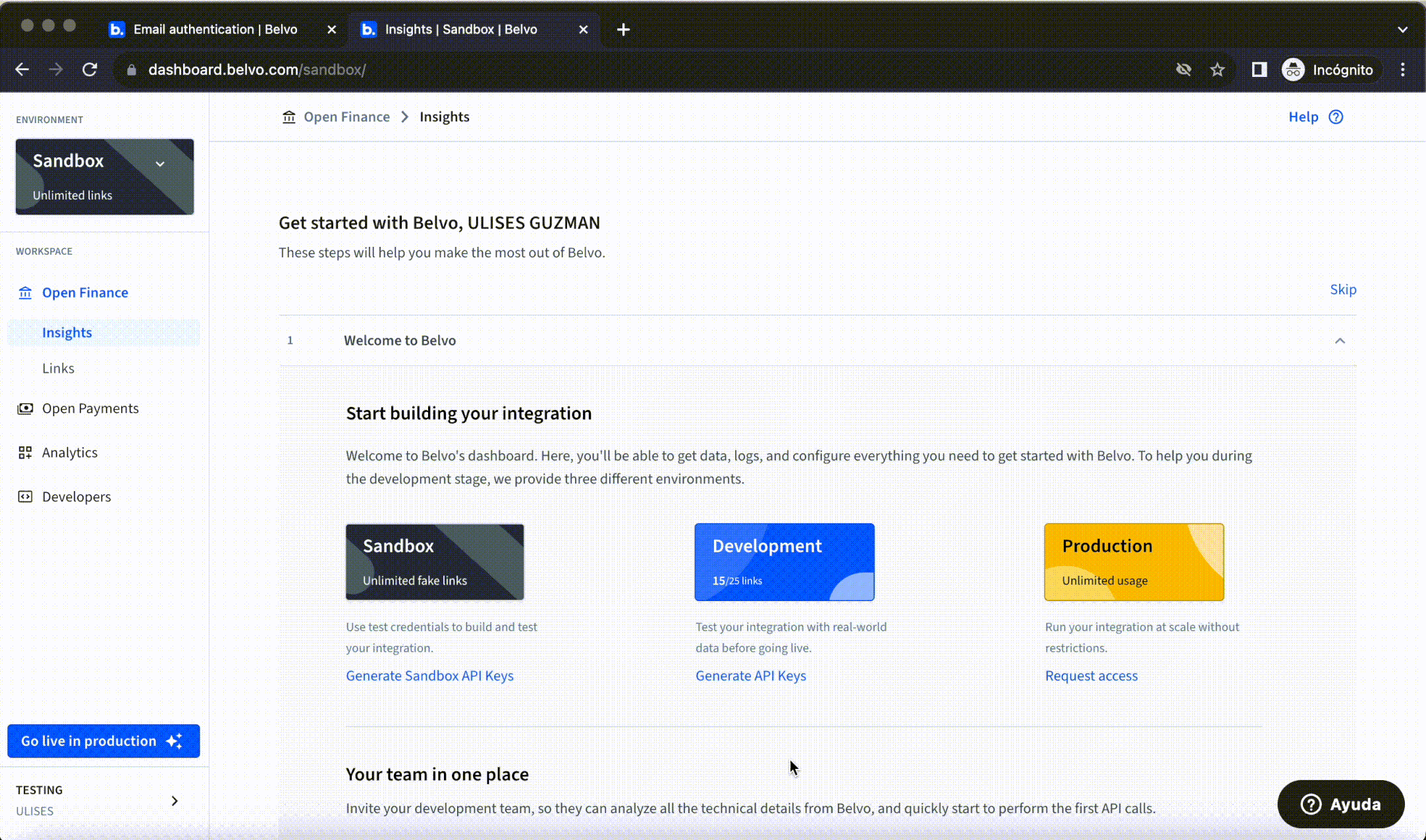1426x840 pixels.
Task: Click Open Finance breadcrumb link
Action: tap(346, 117)
